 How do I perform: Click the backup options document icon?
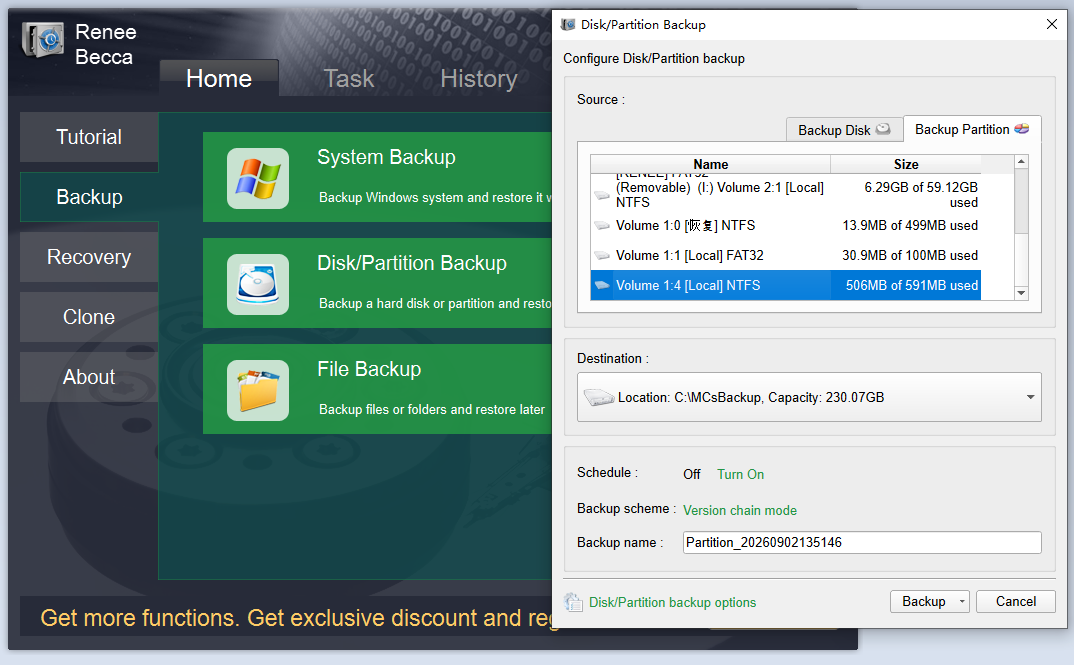click(573, 602)
